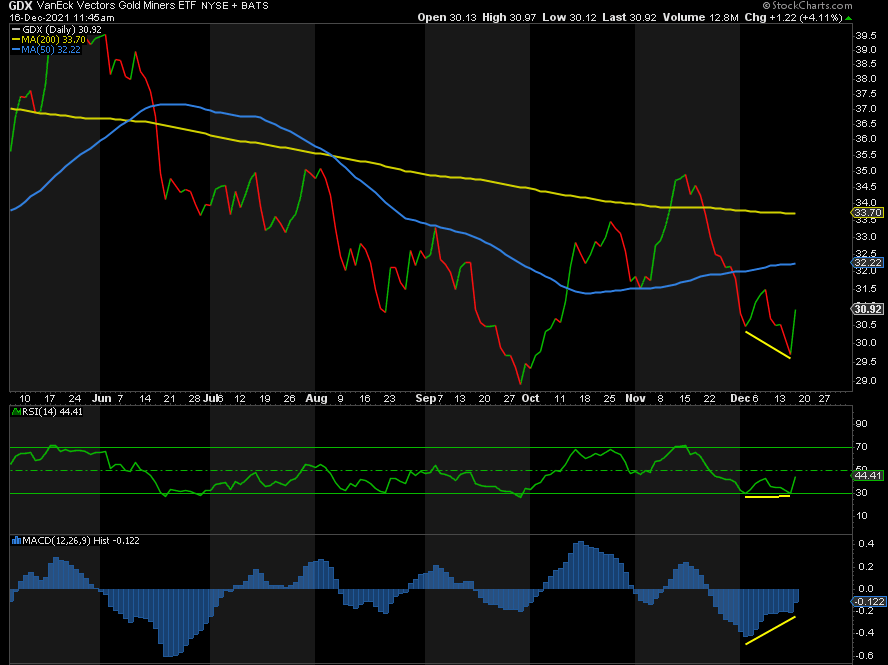Open the StockCharts.com copyright link

(807, 6)
